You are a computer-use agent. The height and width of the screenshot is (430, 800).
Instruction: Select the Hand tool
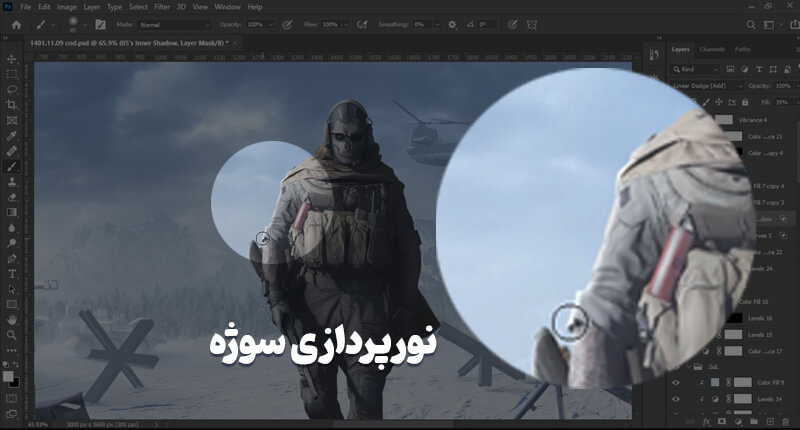[x=12, y=320]
